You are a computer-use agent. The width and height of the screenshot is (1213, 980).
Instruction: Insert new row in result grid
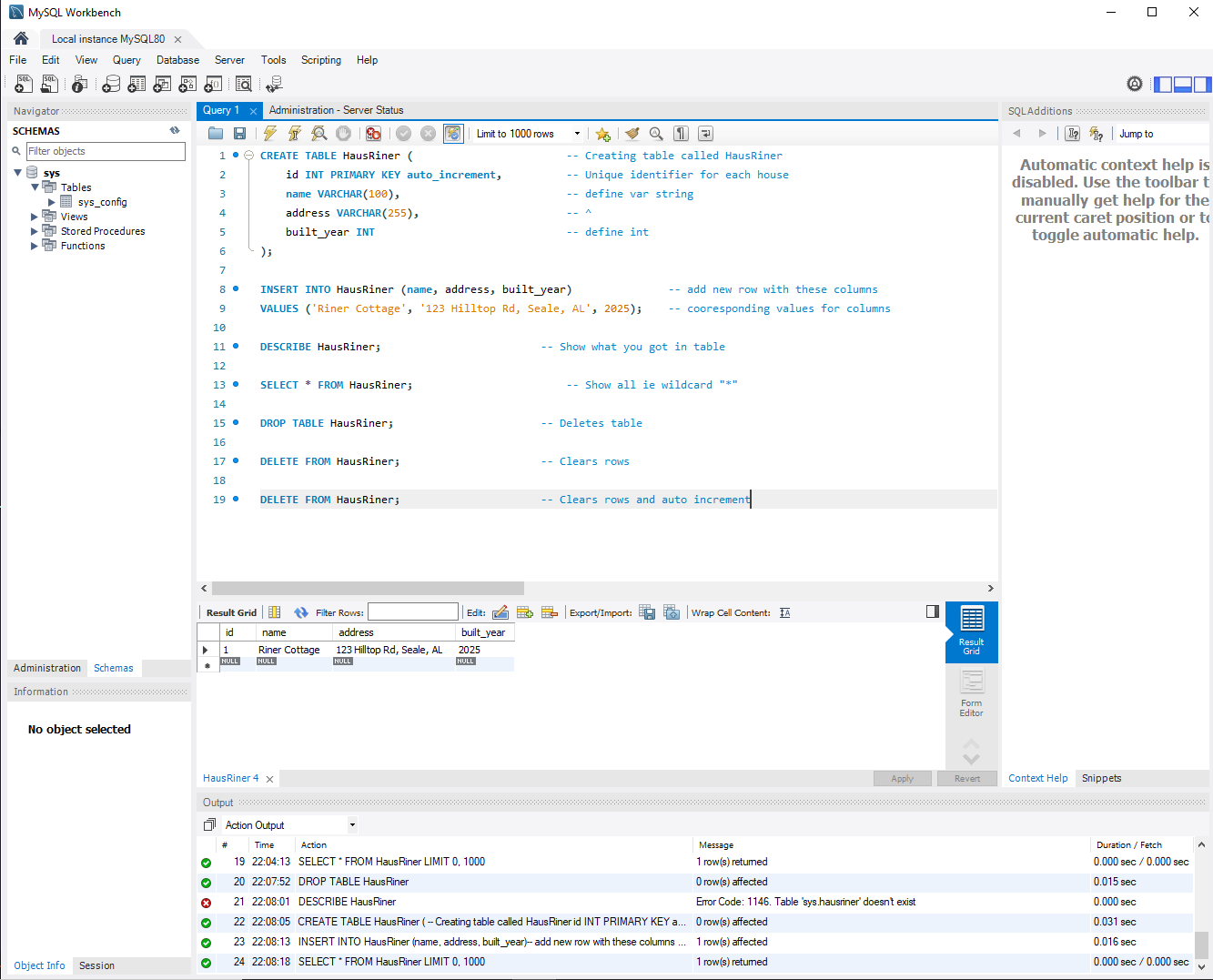(x=525, y=612)
